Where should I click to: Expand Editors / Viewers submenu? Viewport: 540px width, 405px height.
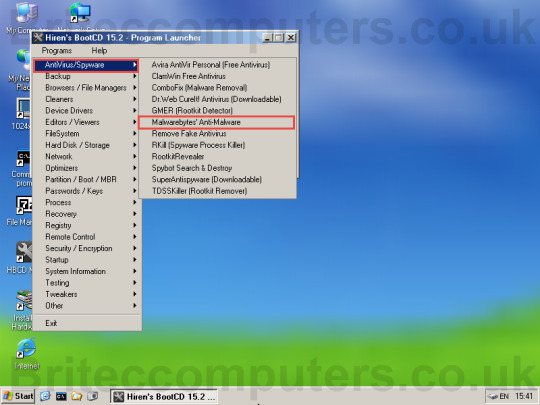[86, 122]
